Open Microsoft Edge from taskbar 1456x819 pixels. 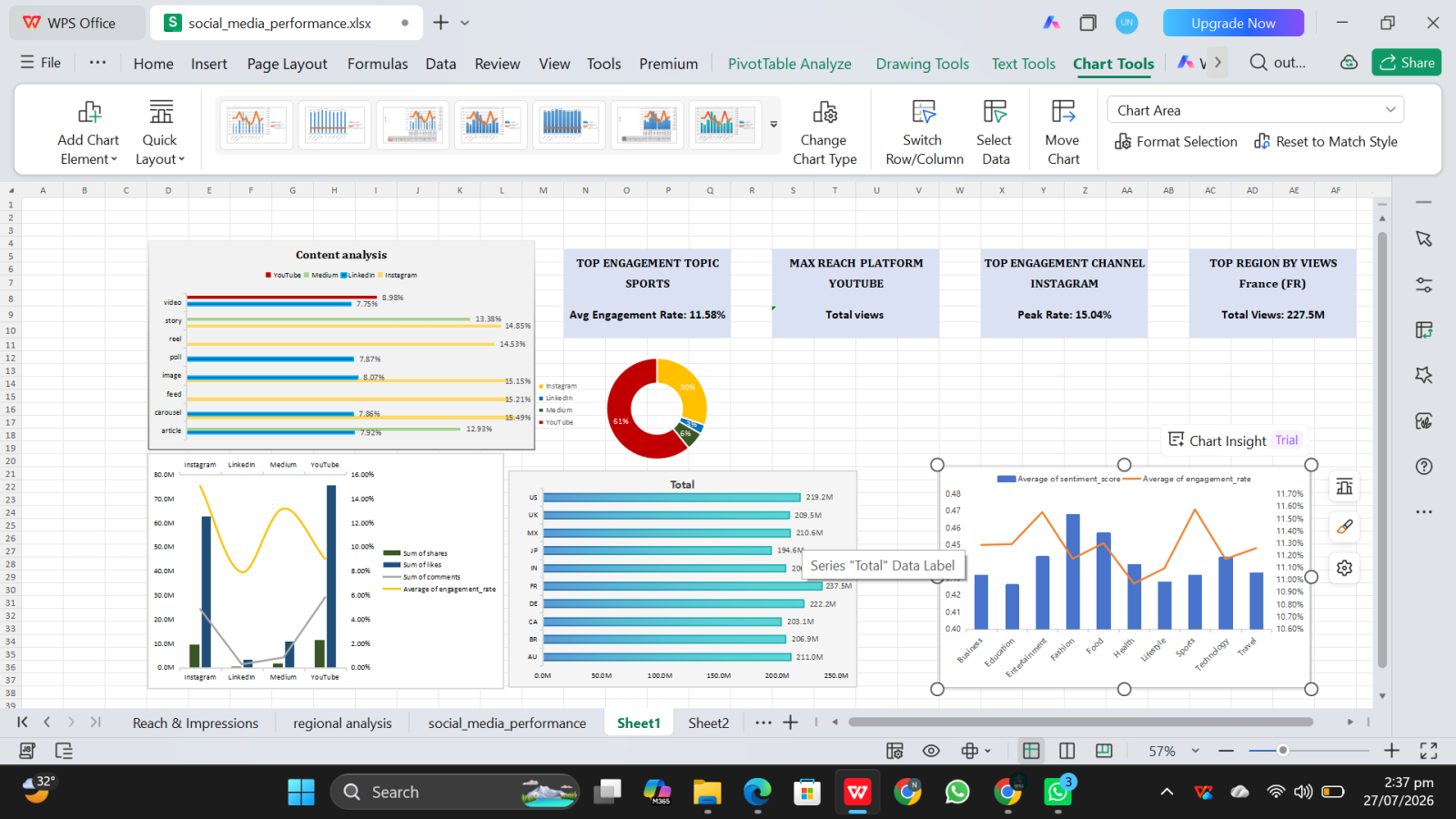point(757,792)
